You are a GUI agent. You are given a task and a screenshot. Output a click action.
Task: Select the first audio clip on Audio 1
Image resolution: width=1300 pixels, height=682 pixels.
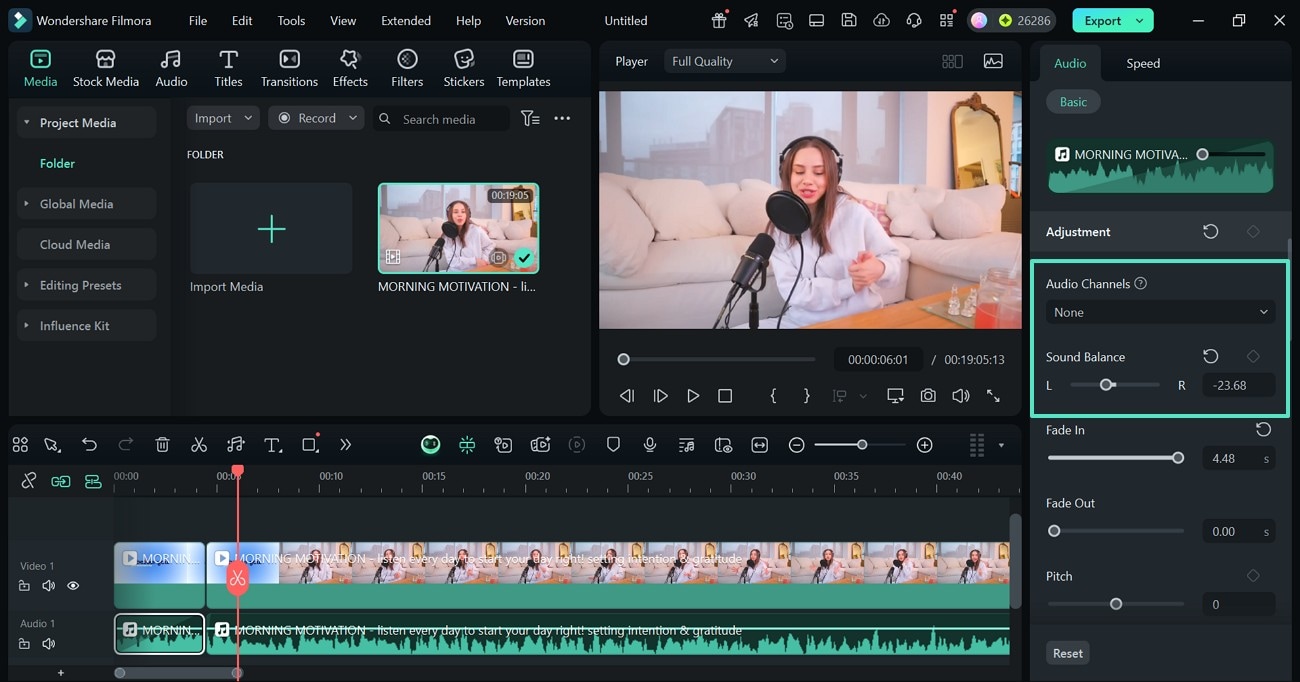click(159, 635)
